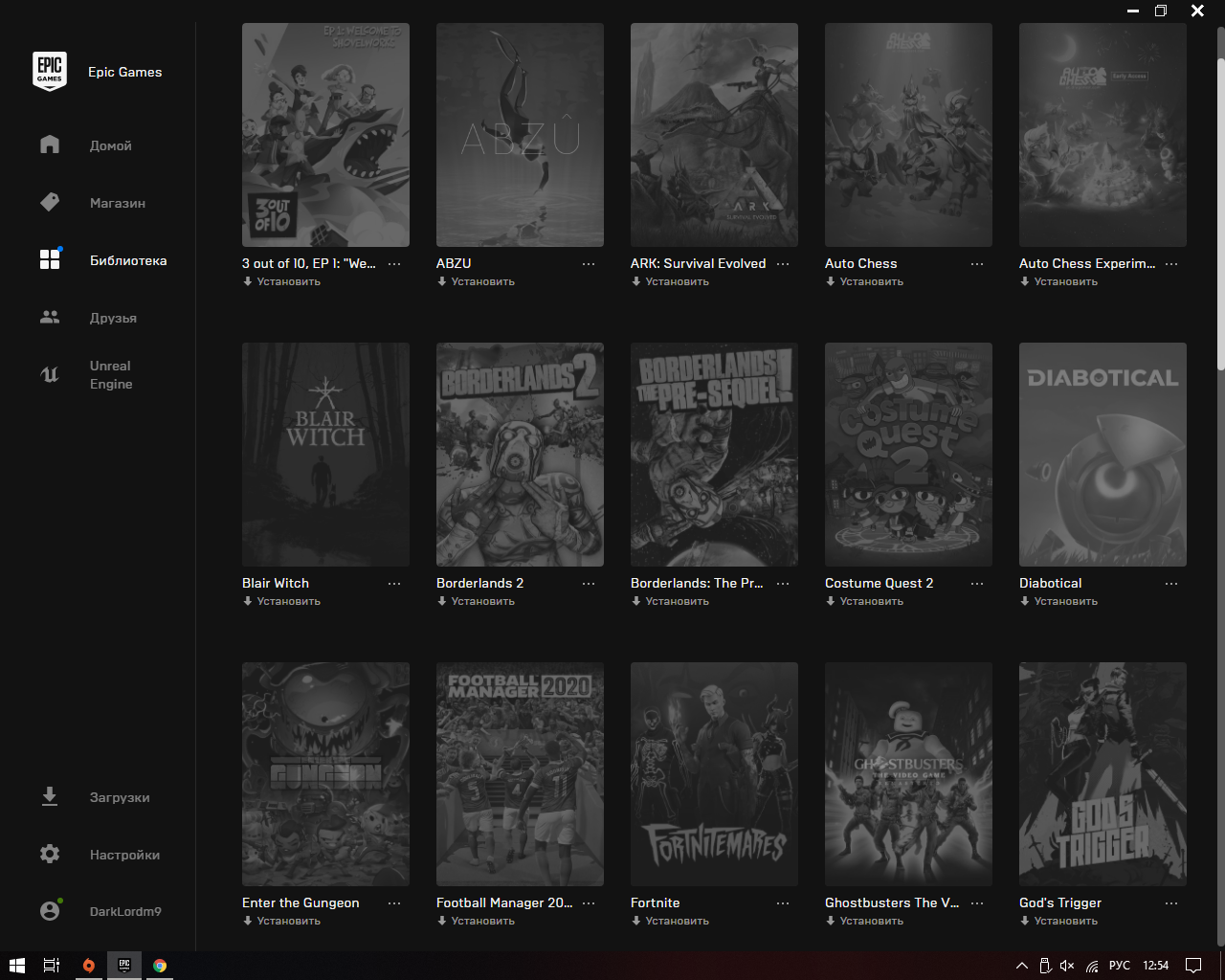
Task: Click the Football Manager 2020 cover art
Action: 520,774
